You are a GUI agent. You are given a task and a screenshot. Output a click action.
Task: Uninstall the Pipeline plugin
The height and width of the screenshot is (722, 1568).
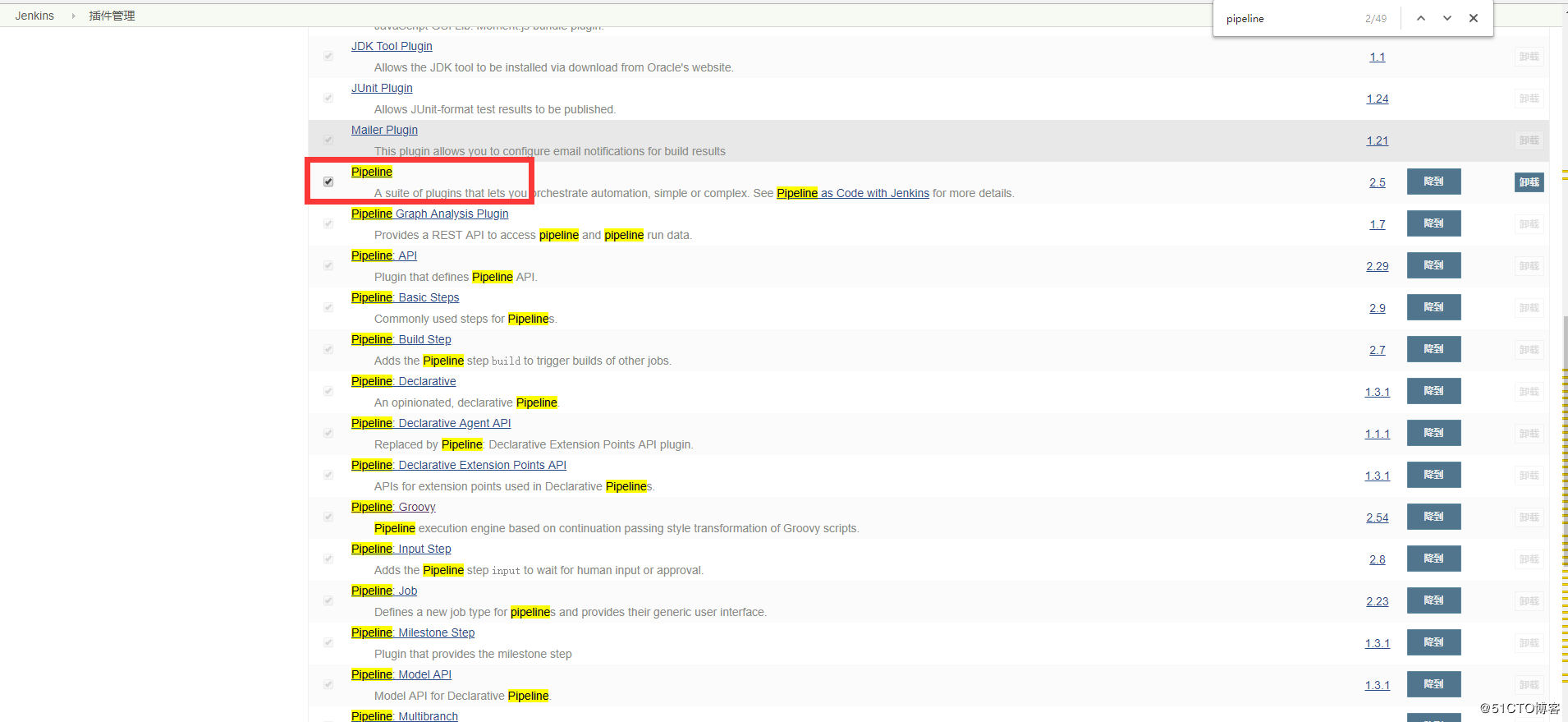[x=1529, y=182]
